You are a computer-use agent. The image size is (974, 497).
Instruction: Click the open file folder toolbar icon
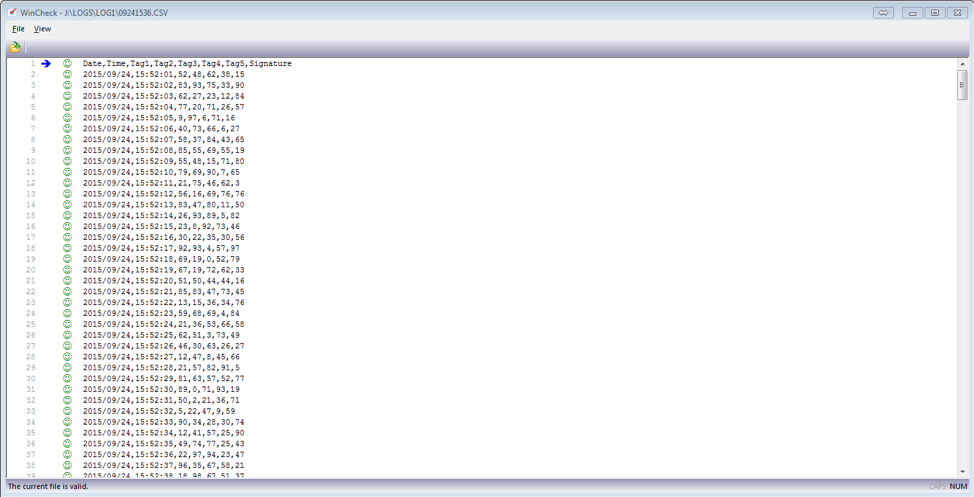click(15, 47)
